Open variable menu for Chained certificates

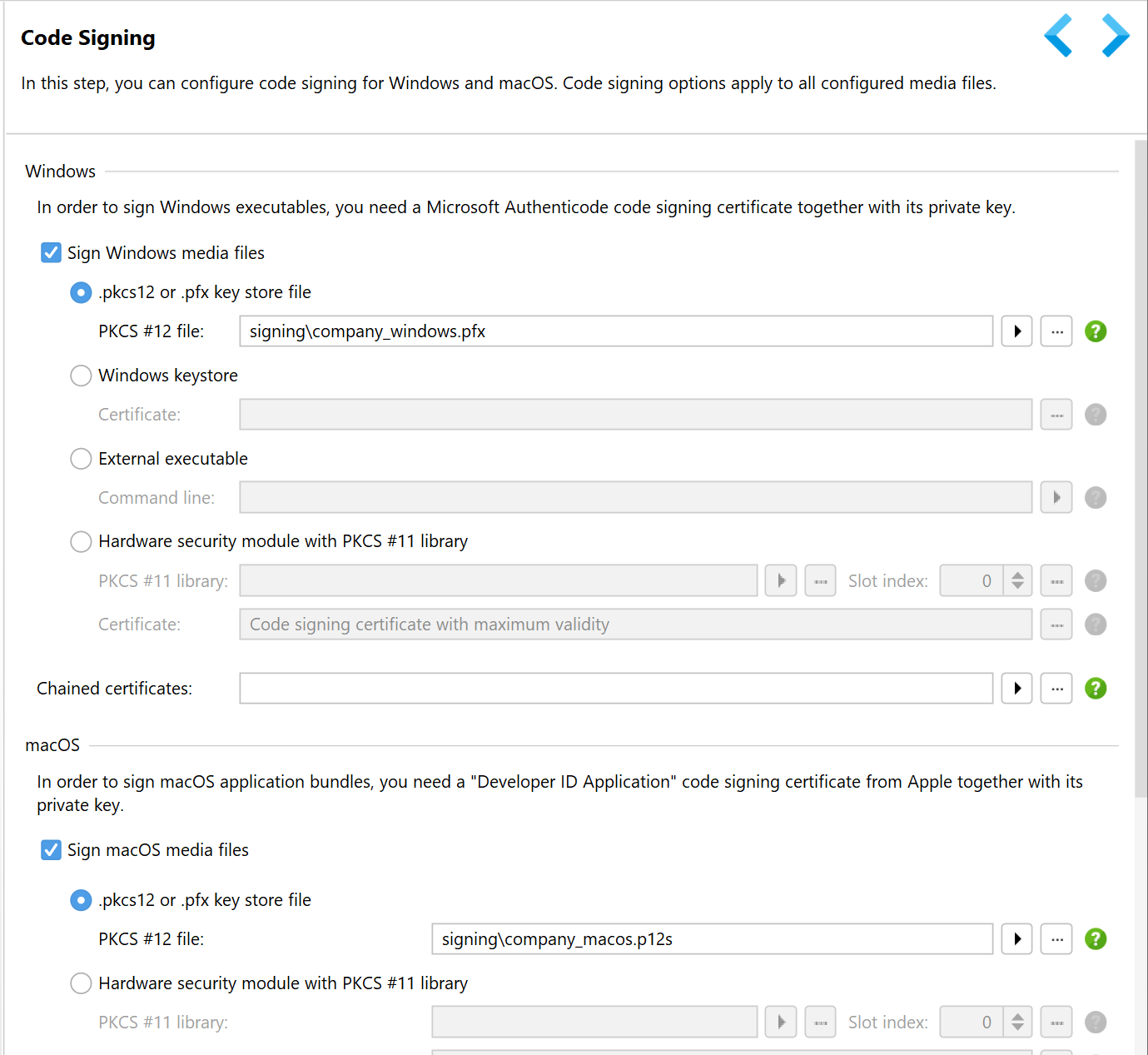(1016, 689)
